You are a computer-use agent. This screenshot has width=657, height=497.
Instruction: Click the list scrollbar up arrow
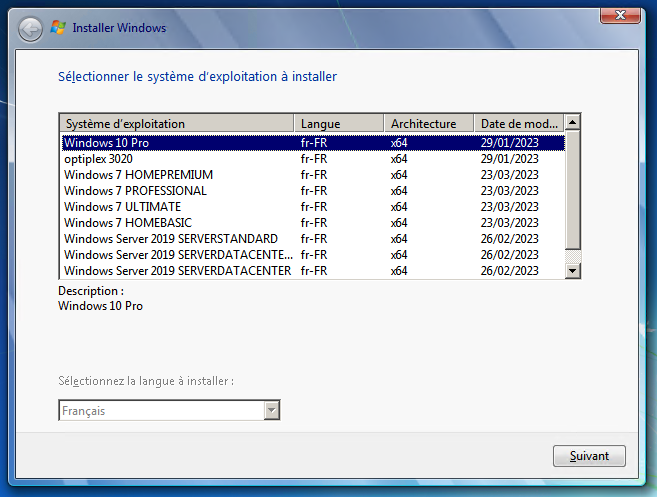click(x=573, y=122)
